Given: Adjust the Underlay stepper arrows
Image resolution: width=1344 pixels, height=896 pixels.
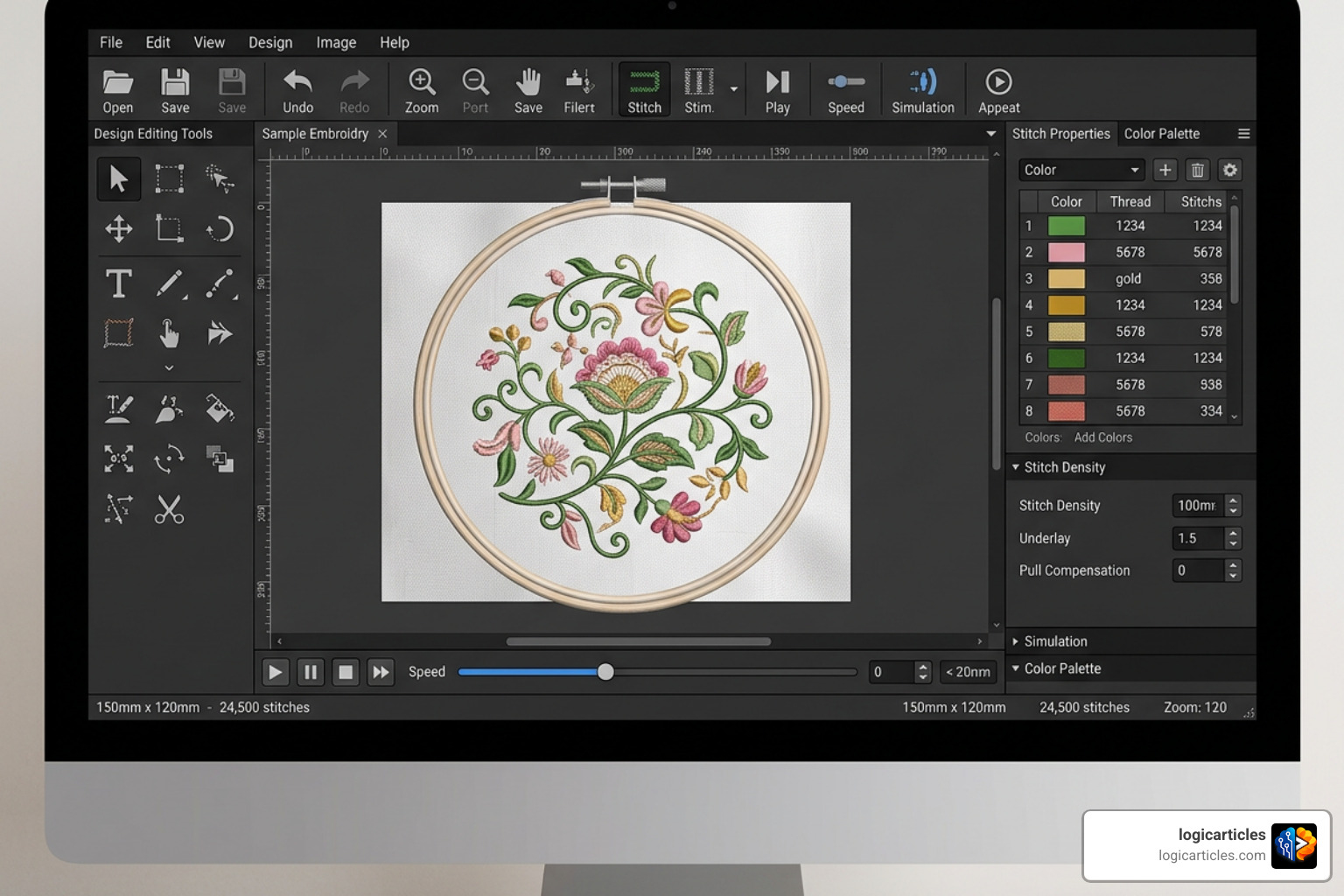Looking at the screenshot, I should point(1233,538).
